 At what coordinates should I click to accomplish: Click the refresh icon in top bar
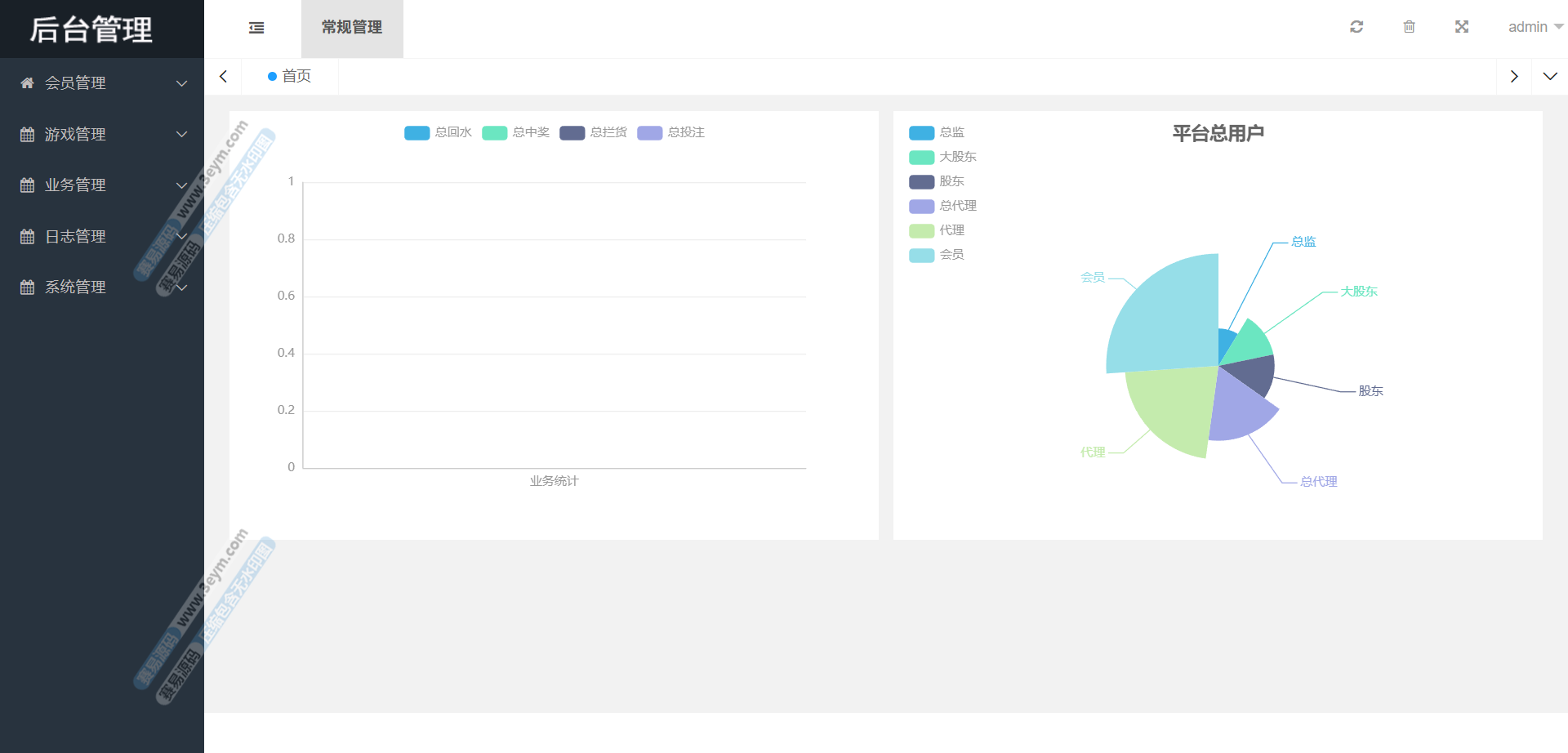point(1356,27)
